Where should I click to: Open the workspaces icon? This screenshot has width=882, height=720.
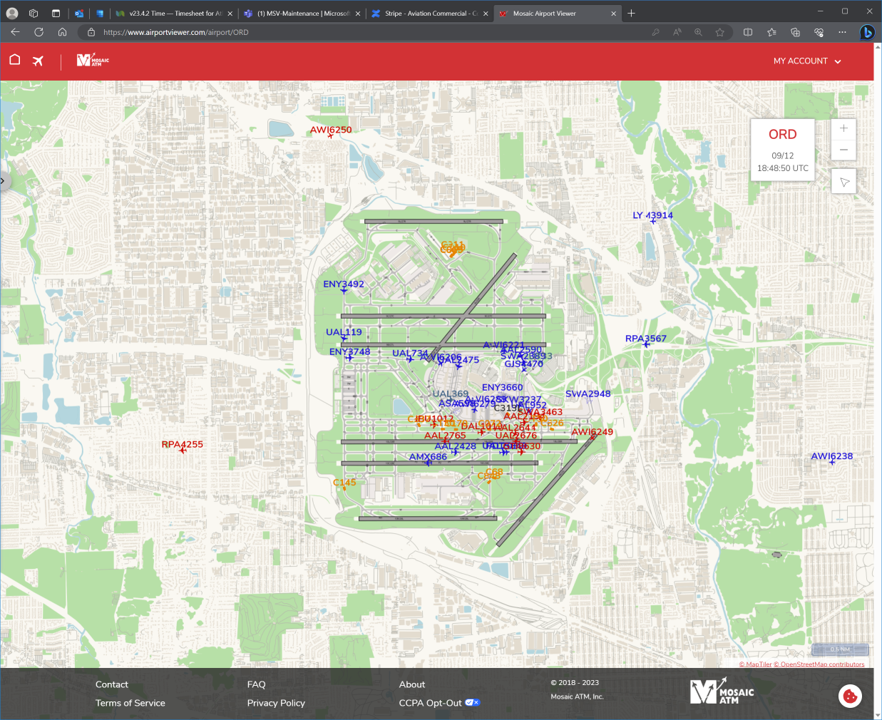[x=34, y=13]
